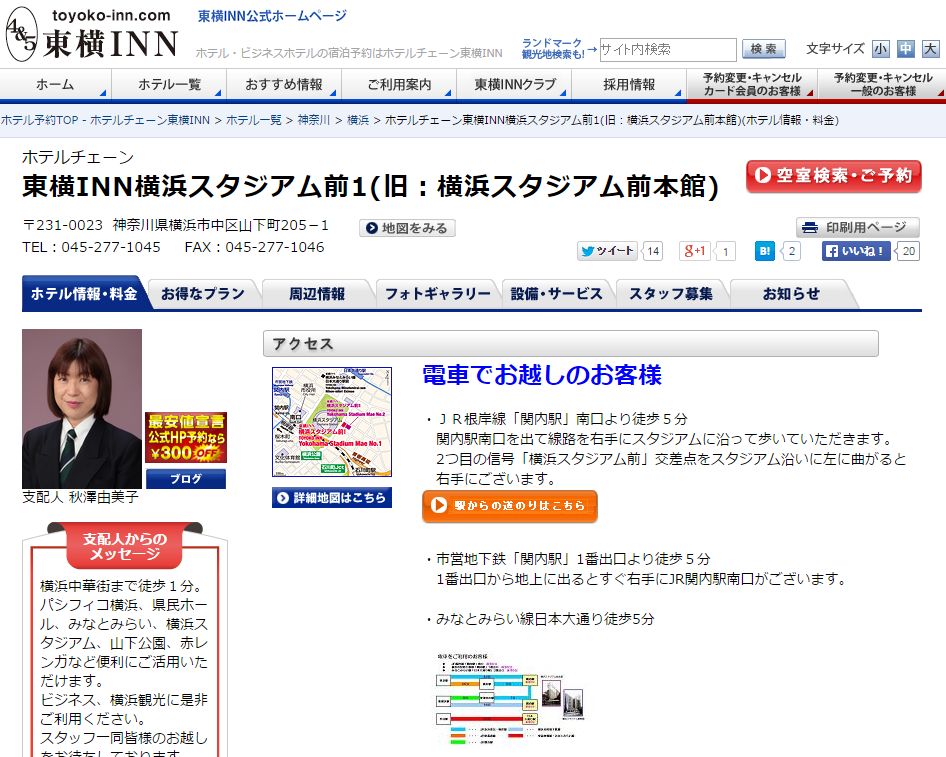Set text size to 中 (medium)
Screen dimensions: 946x757
tap(906, 49)
